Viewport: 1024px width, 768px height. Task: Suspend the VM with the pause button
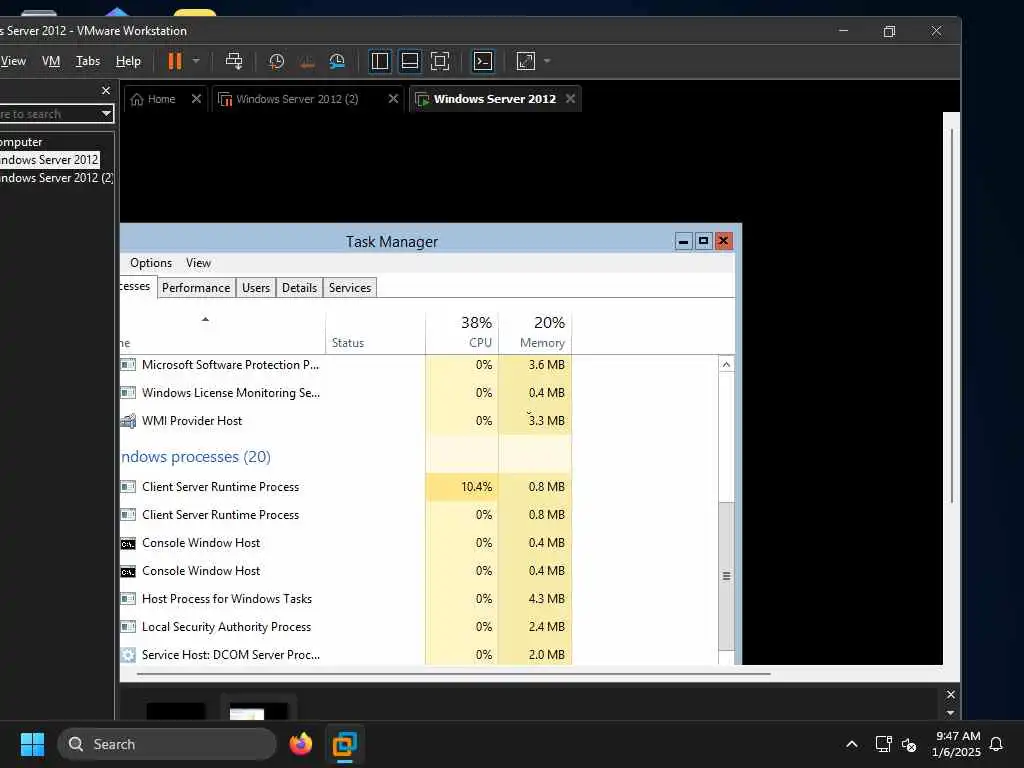(x=174, y=61)
